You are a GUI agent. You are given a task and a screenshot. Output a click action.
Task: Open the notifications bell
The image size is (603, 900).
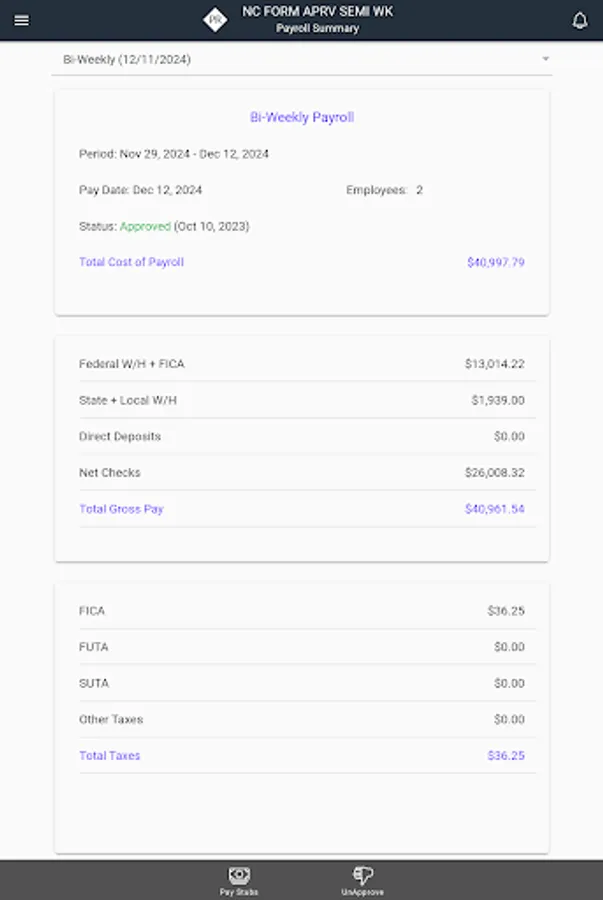pyautogui.click(x=580, y=20)
